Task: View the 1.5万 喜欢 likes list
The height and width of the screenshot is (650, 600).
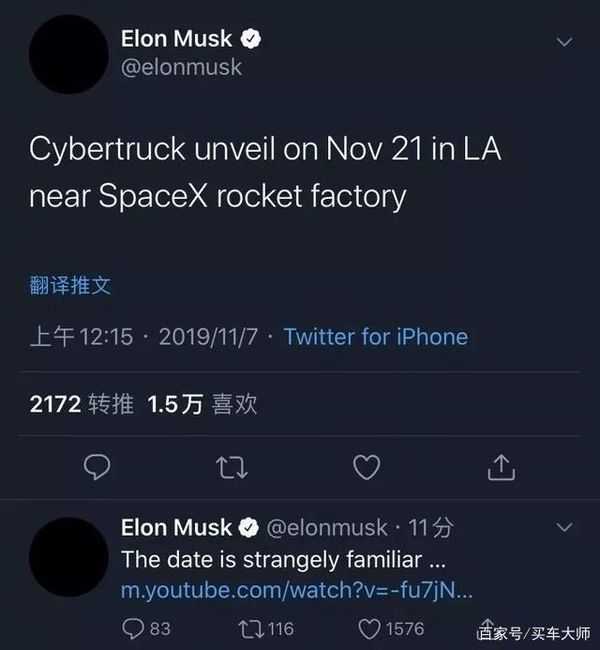Action: [x=202, y=403]
